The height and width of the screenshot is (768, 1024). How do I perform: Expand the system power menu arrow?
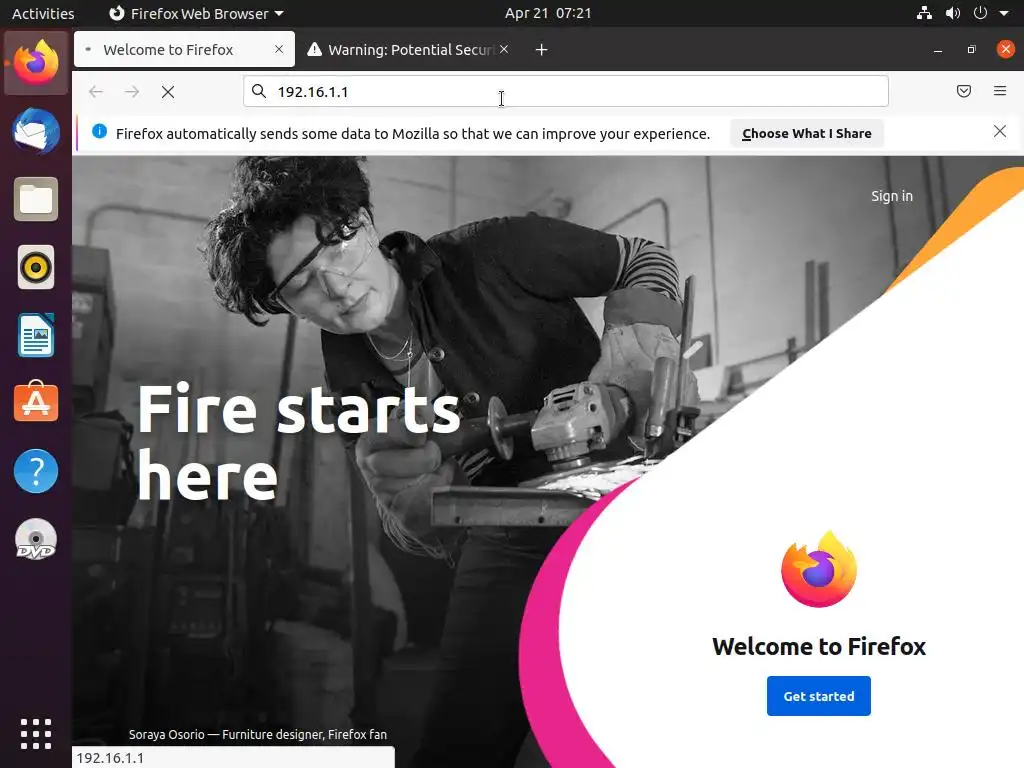[x=1004, y=13]
